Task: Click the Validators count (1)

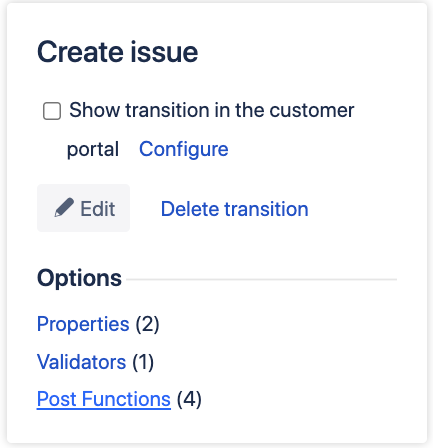Action: pos(143,362)
